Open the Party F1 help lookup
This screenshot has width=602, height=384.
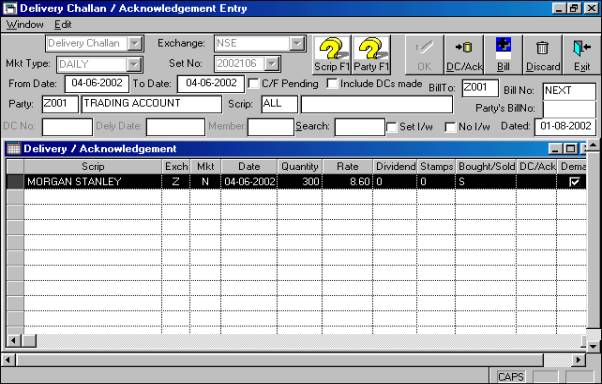coord(371,55)
